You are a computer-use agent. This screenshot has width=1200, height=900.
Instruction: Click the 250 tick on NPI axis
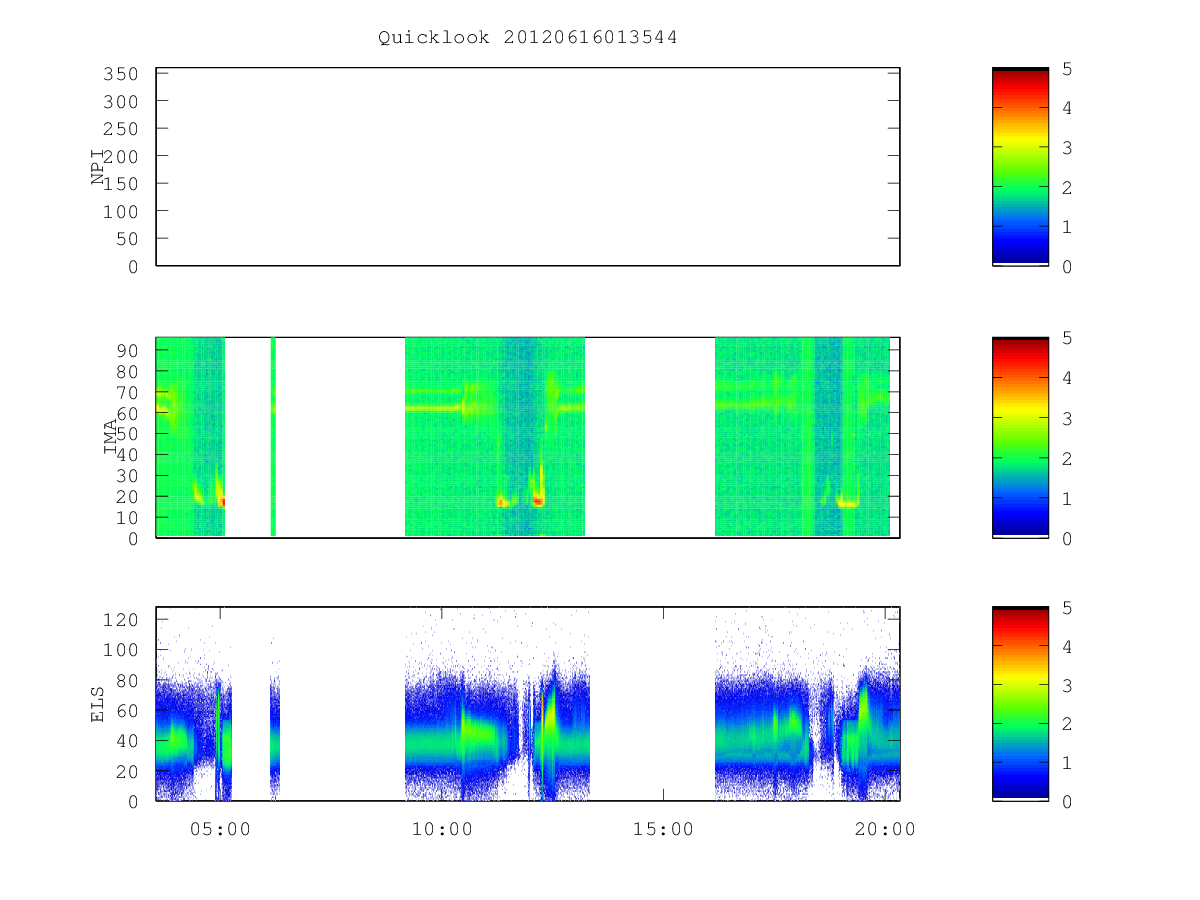tap(120, 129)
